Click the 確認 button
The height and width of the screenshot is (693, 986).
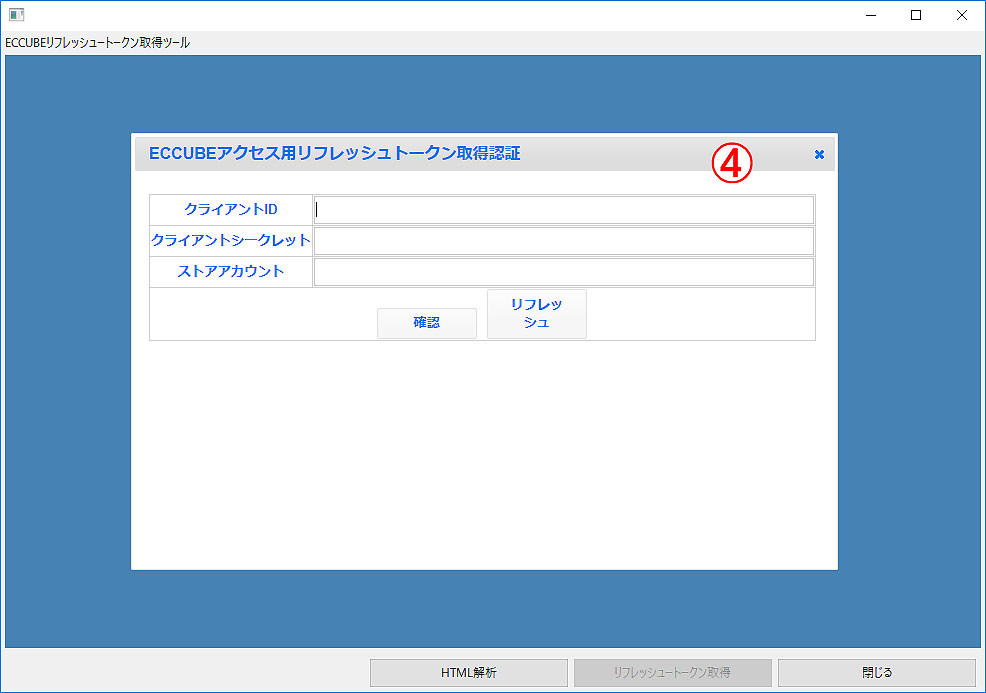[x=426, y=323]
